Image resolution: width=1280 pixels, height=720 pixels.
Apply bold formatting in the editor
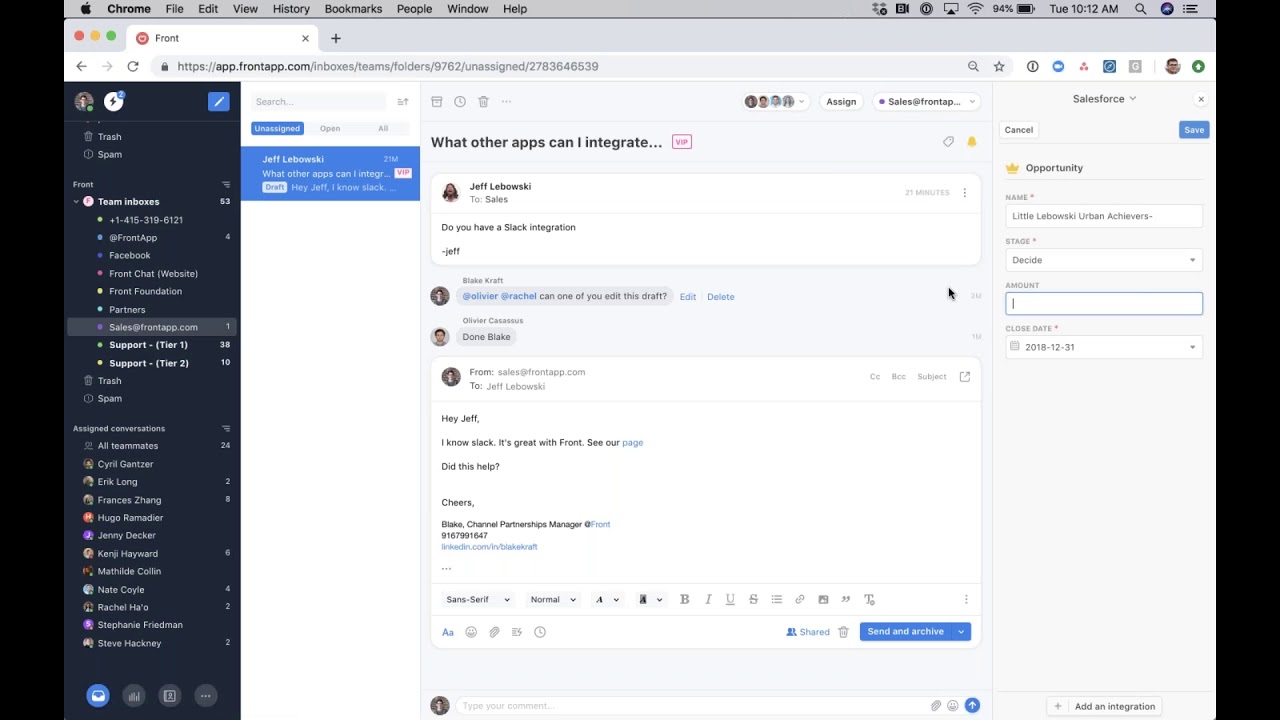pos(685,599)
